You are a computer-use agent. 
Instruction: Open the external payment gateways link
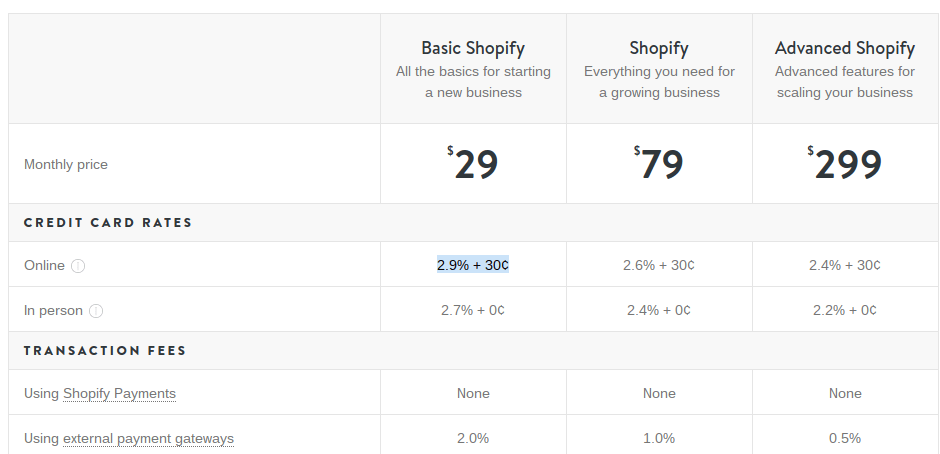[x=148, y=438]
